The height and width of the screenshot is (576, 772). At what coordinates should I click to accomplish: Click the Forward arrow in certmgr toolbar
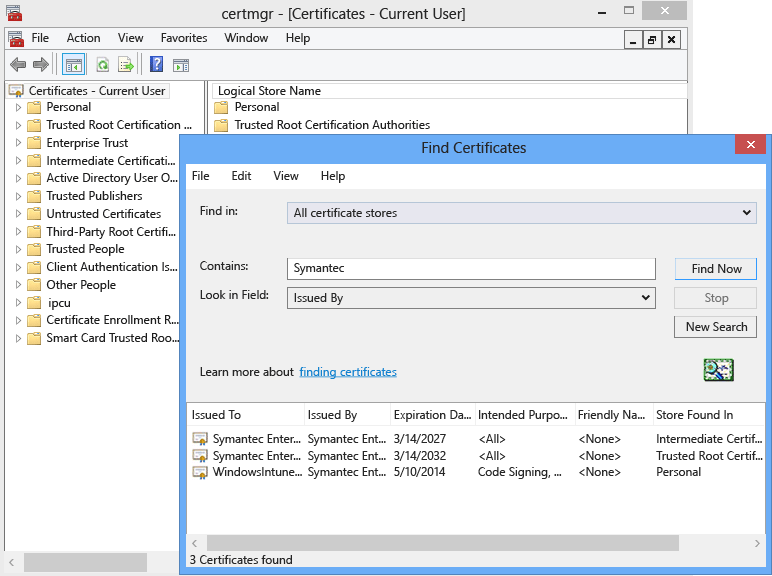pyautogui.click(x=41, y=64)
